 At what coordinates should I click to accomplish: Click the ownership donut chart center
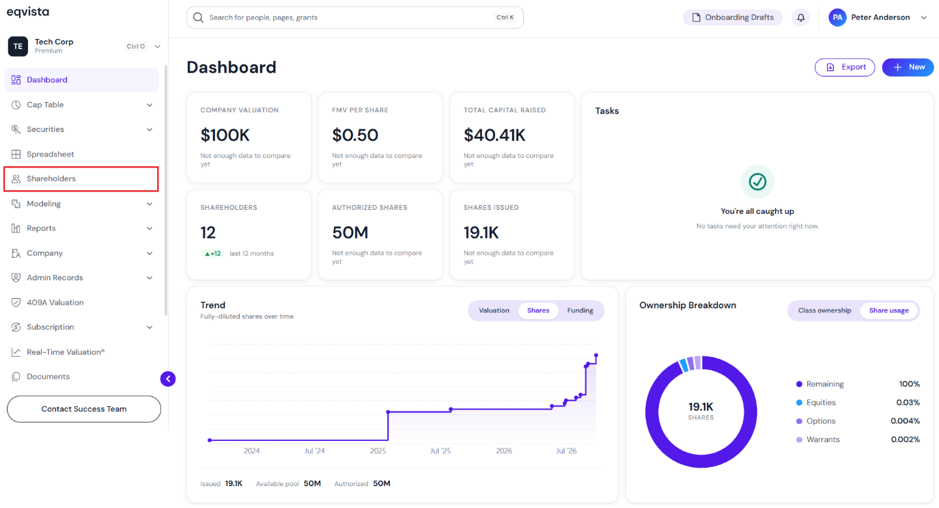701,412
